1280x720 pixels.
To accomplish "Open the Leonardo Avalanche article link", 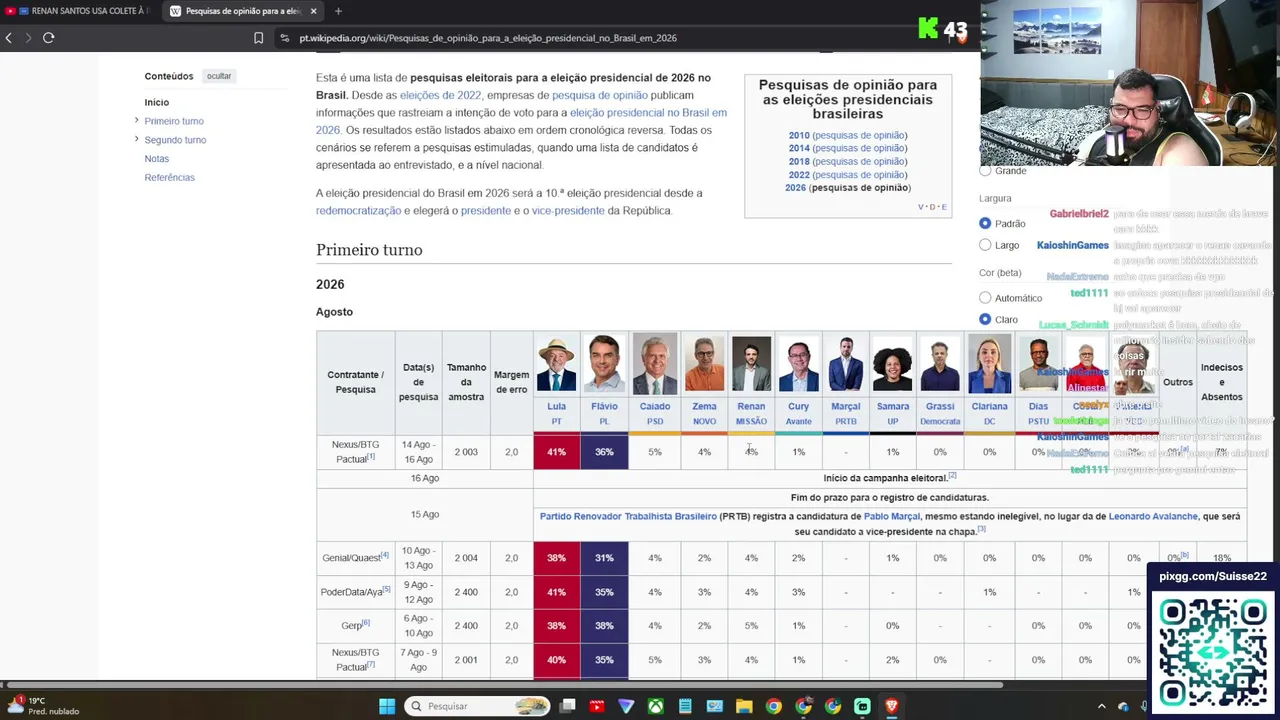I will tap(1153, 516).
